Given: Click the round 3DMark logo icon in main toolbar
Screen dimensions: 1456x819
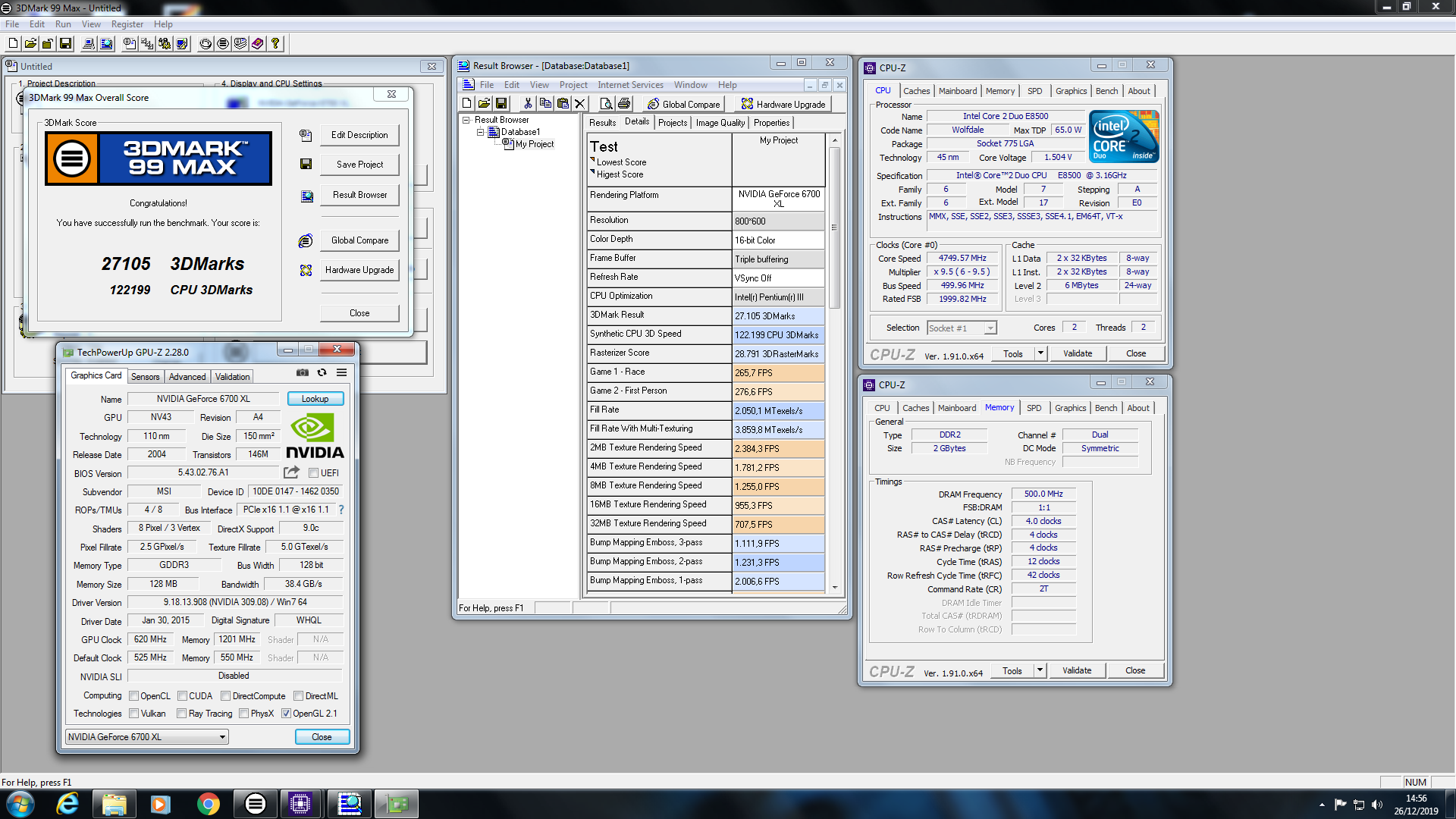Looking at the screenshot, I should click(x=223, y=43).
